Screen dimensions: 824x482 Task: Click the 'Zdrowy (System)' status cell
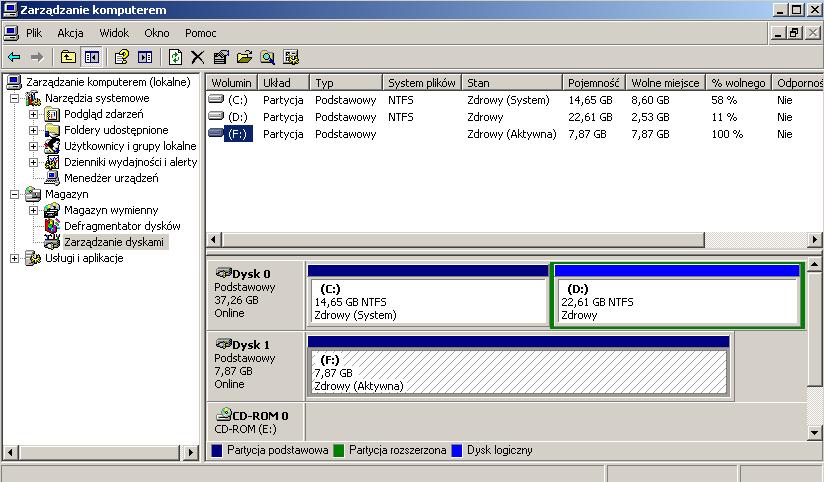pyautogui.click(x=508, y=99)
